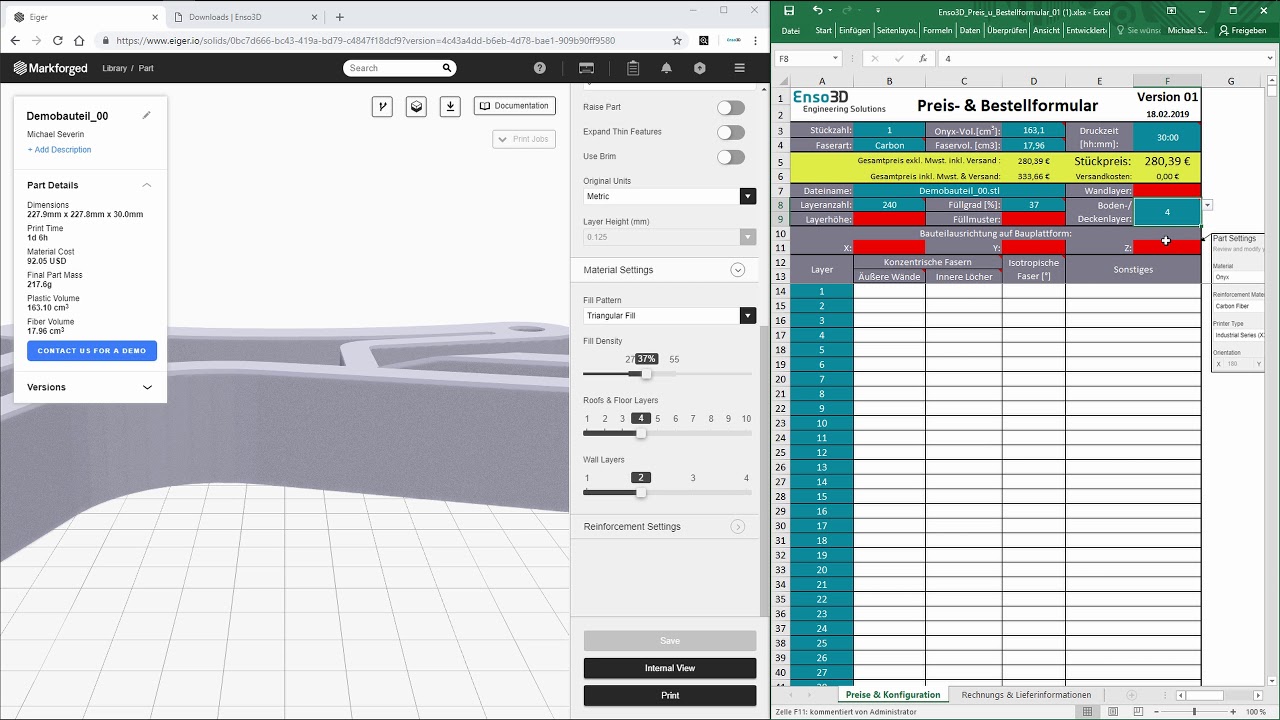Click the 3D cube view icon
Screen dimensions: 1280x720
click(x=416, y=107)
